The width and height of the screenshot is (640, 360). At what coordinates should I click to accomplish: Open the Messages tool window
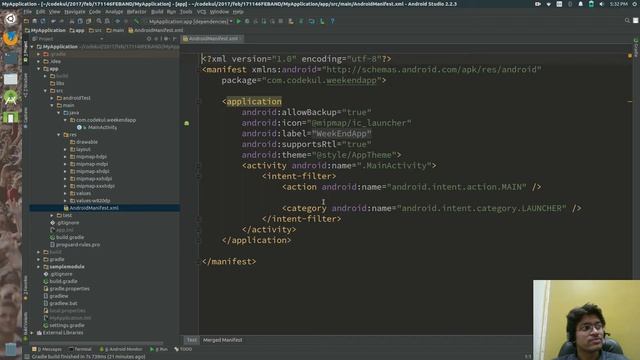[47, 349]
